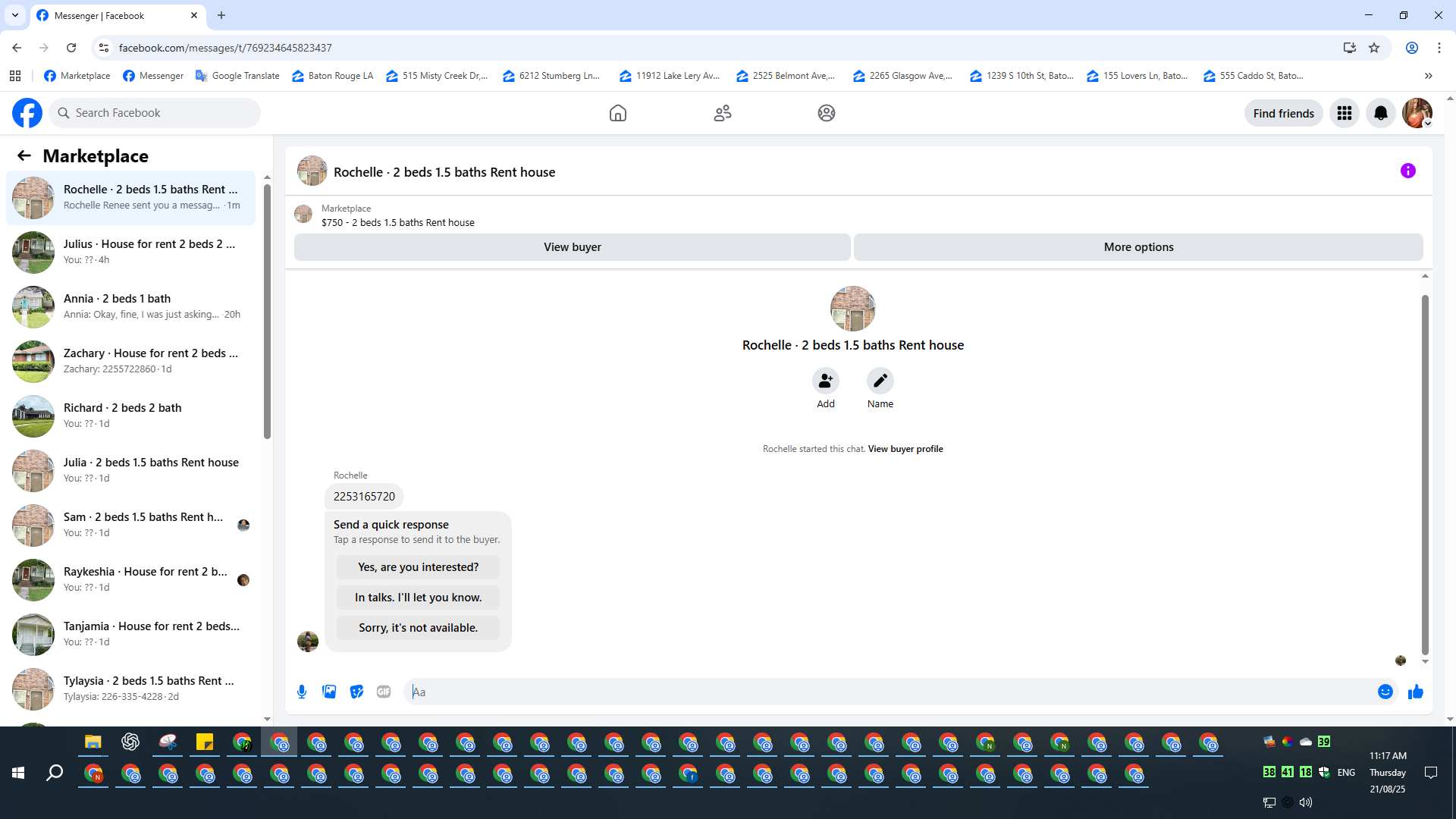Attach a photo using the image icon
This screenshot has height=819, width=1456.
pyautogui.click(x=329, y=692)
